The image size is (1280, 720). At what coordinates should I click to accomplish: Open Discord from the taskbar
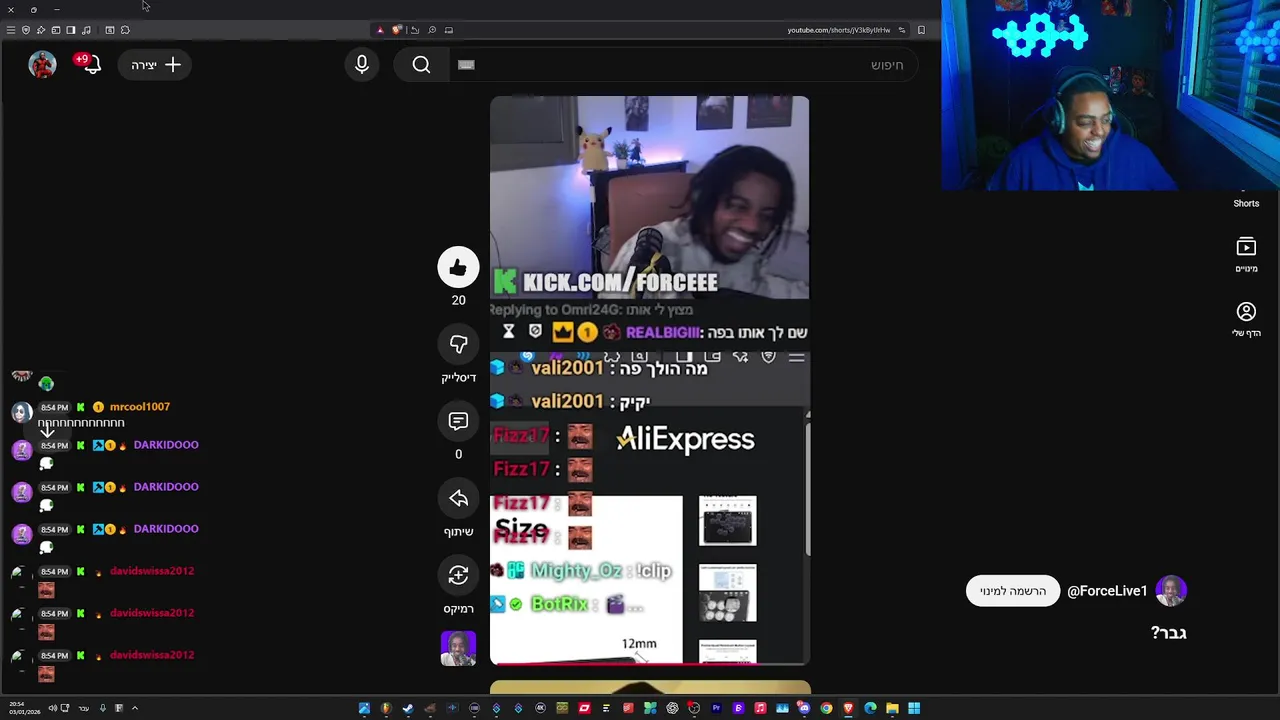coord(804,708)
